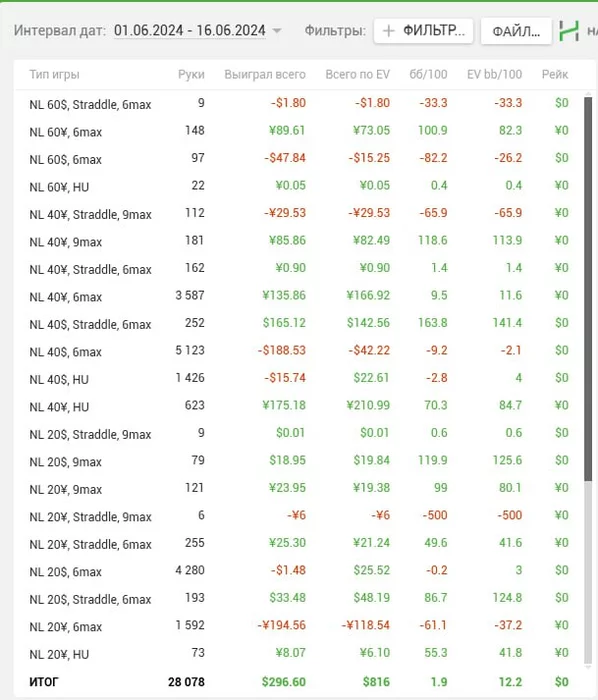Screen dimensions: 598x700
Task: Click date range 01.06.2024 - 16.06.2024
Action: coord(190,30)
